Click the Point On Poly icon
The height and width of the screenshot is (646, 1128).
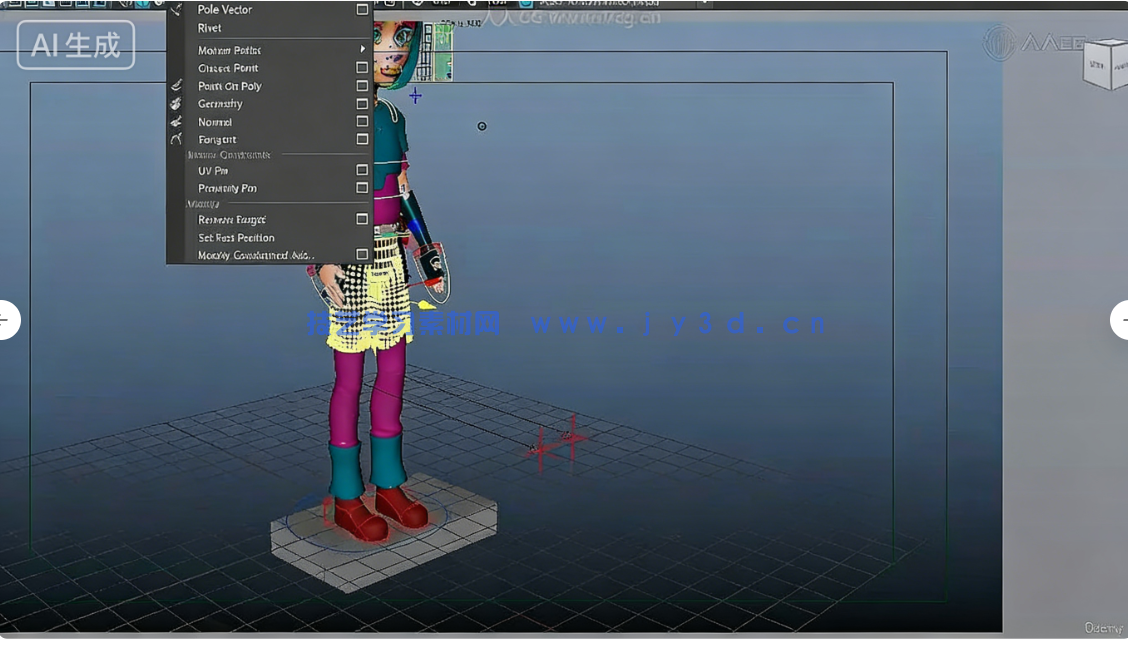176,86
